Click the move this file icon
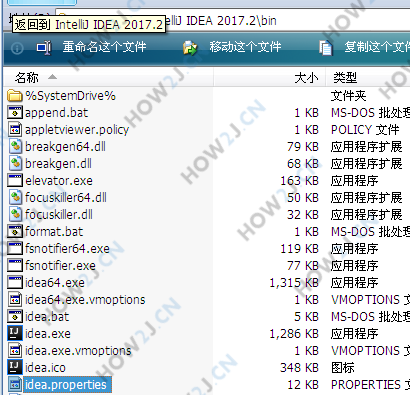Image resolution: width=410 pixels, height=395 pixels. point(190,48)
